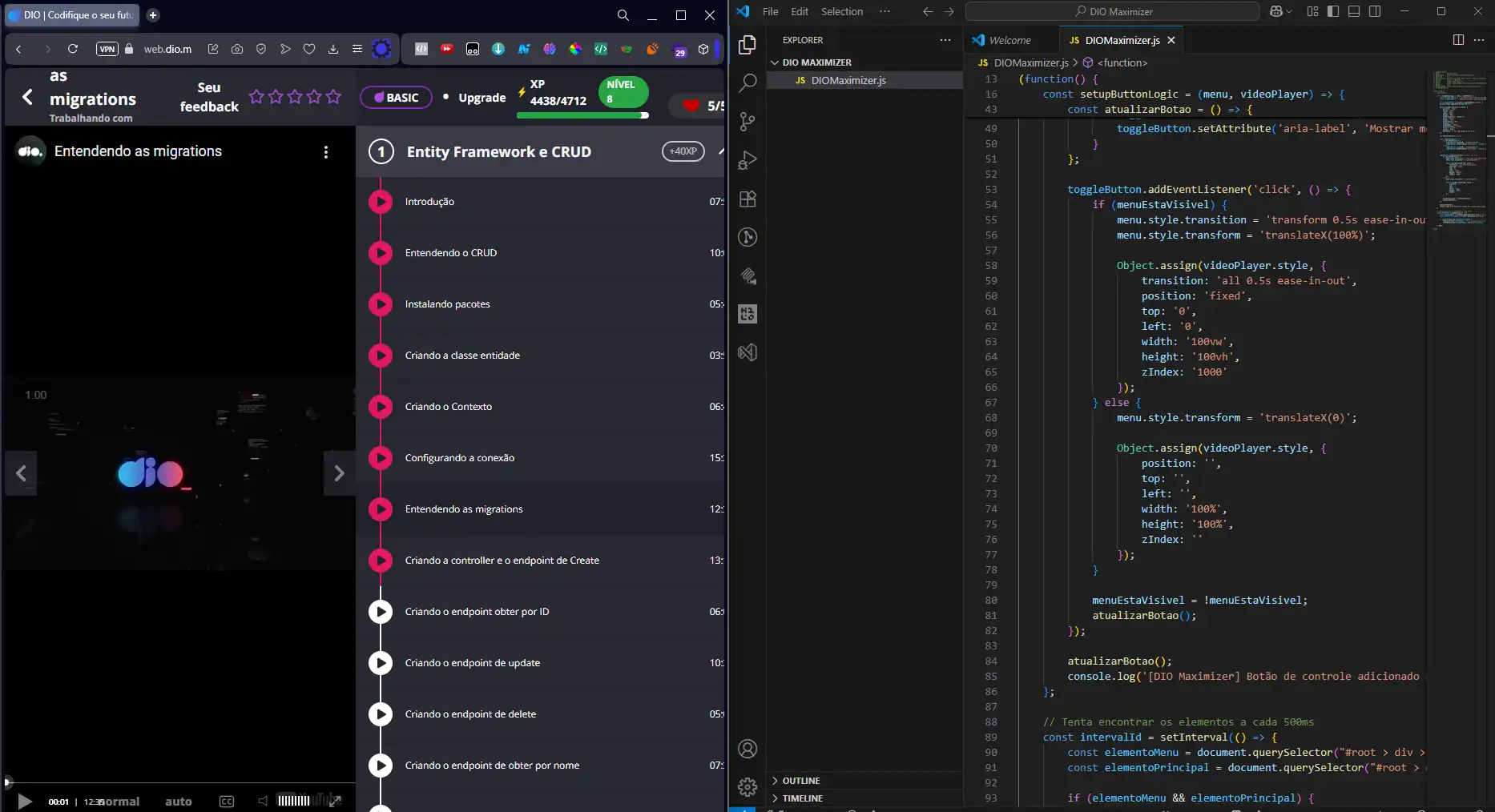This screenshot has height=812, width=1495.
Task: Open VS Code Explorer view icon
Action: (747, 44)
